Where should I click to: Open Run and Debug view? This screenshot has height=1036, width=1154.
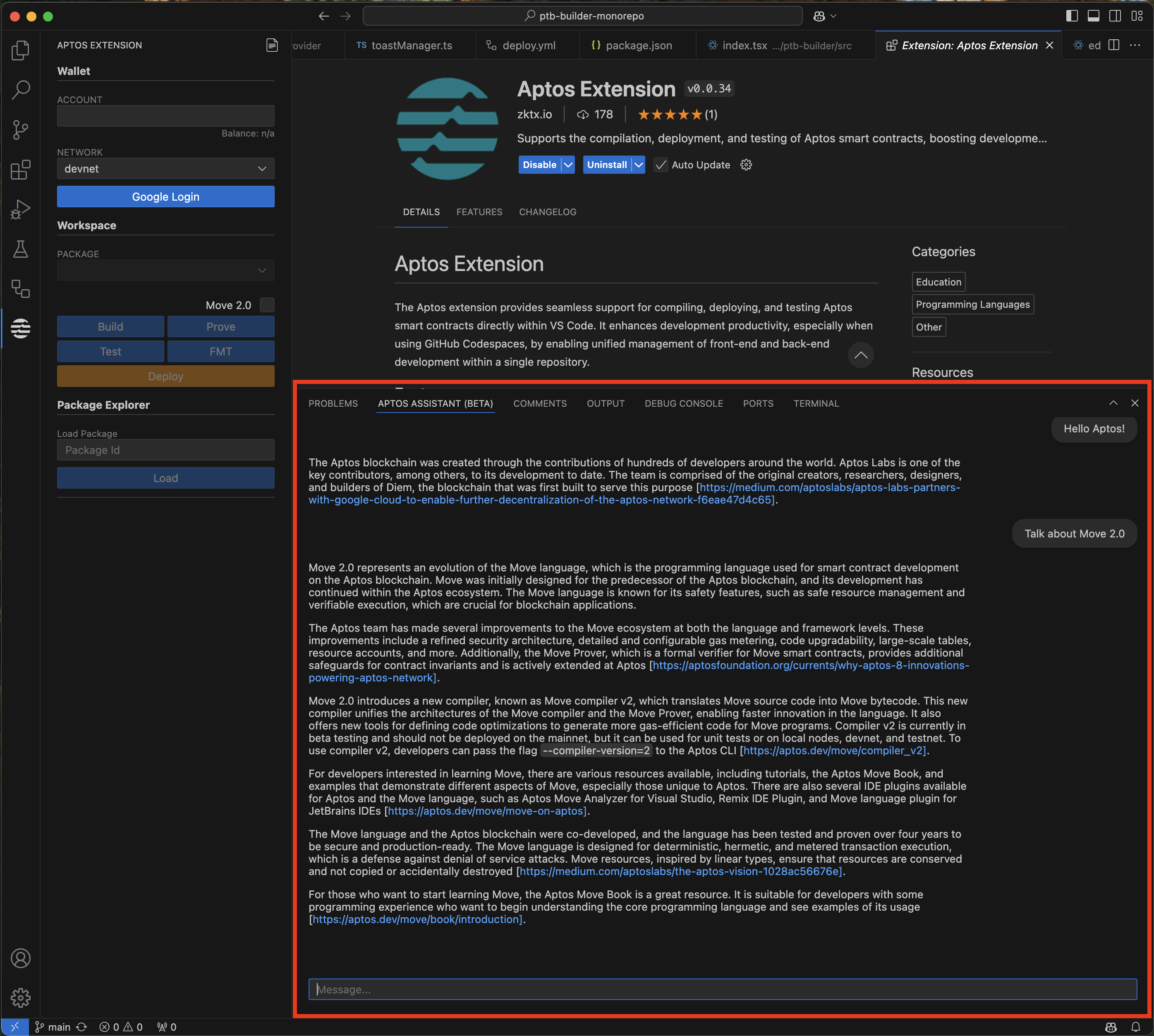(21, 209)
